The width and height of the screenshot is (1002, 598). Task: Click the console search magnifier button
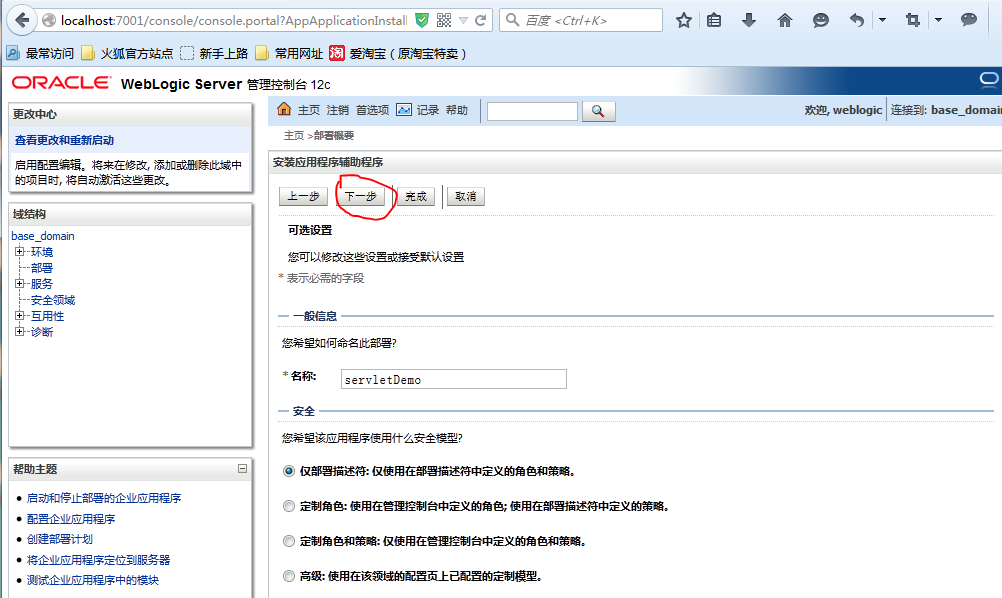pos(598,111)
